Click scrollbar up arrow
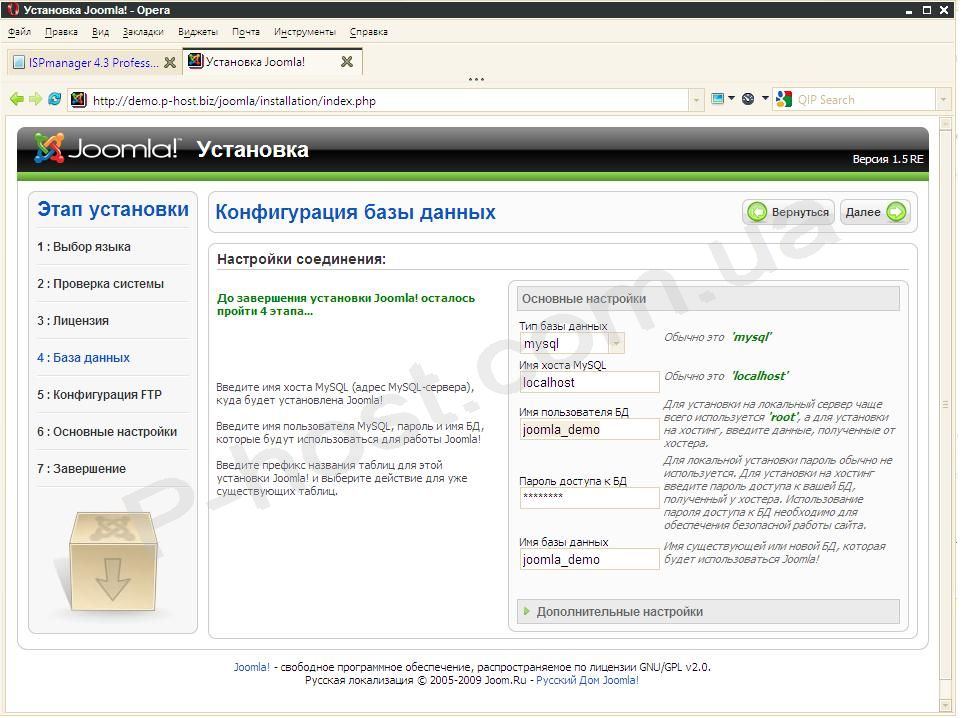Viewport: 962px width, 718px height. pos(945,123)
